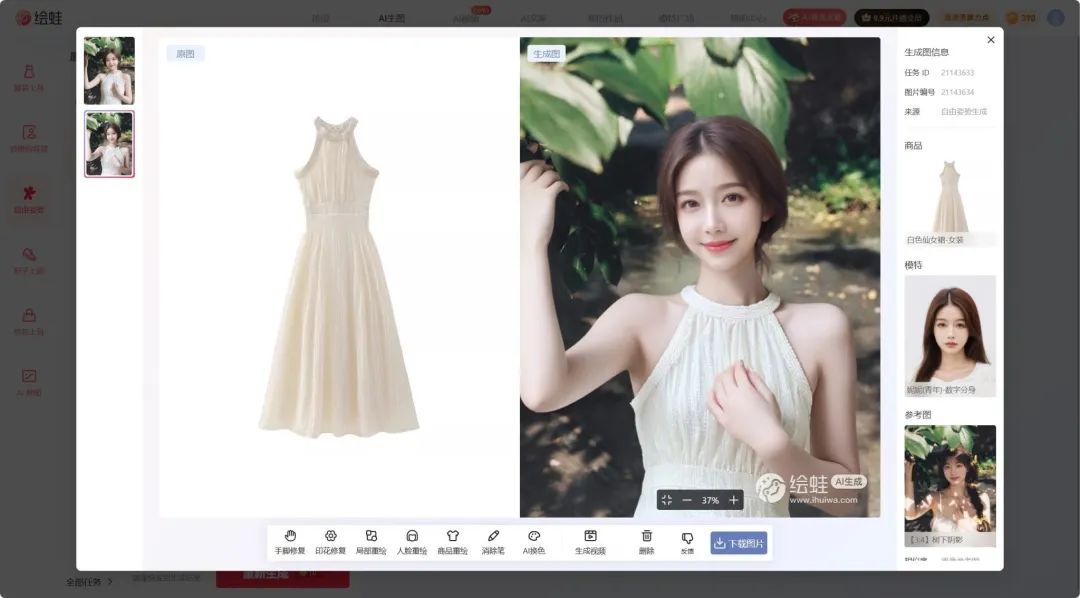
Task: Click the 来源 source value 自由姿势生成
Action: [964, 111]
